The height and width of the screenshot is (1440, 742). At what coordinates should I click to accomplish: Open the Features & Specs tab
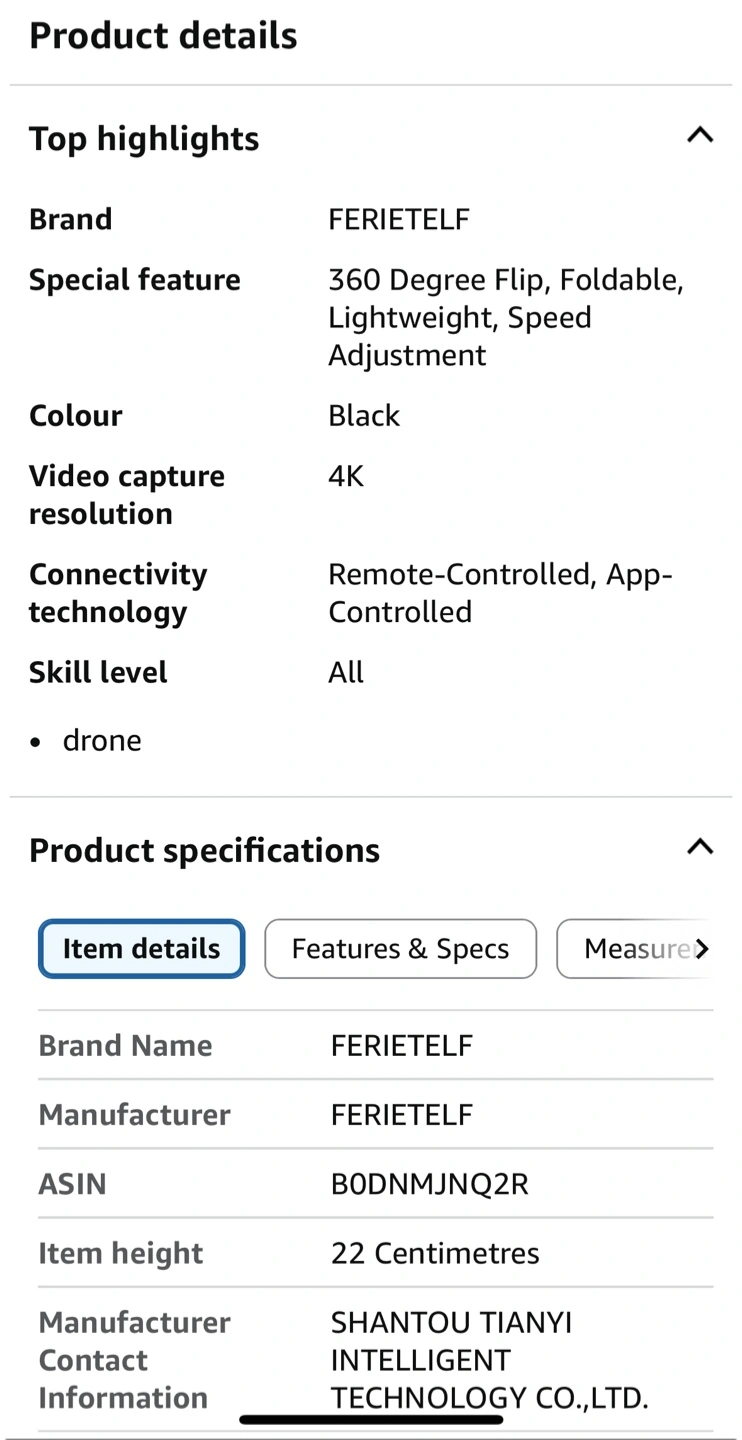point(400,948)
